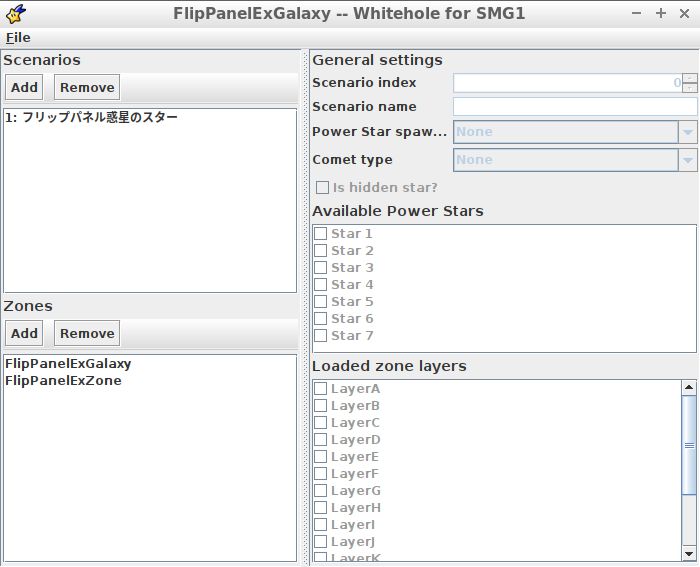This screenshot has width=700, height=567.
Task: Enable the LayerI checkbox
Action: 321,524
